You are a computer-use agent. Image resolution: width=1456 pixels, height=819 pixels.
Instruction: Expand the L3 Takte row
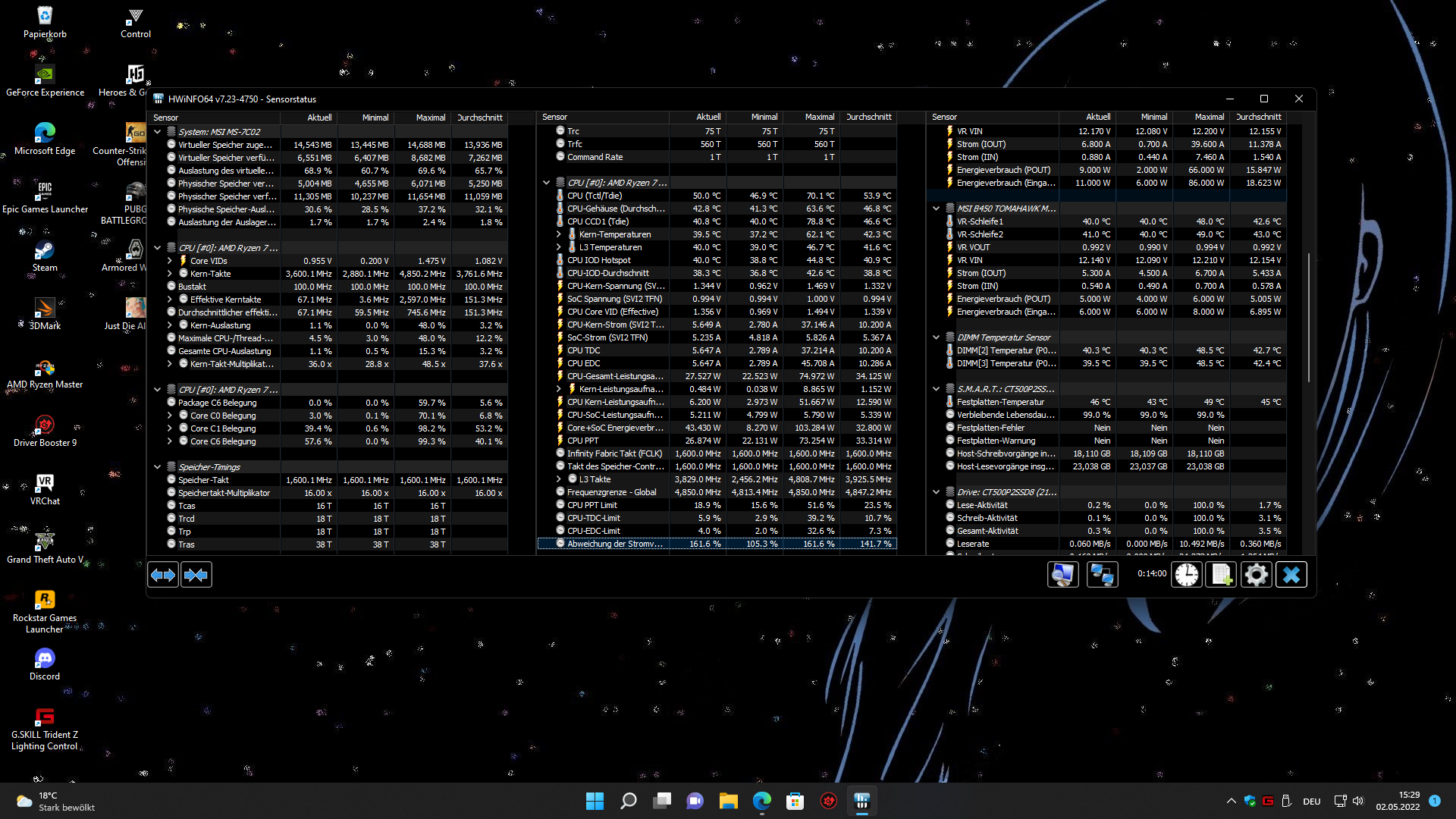[559, 479]
